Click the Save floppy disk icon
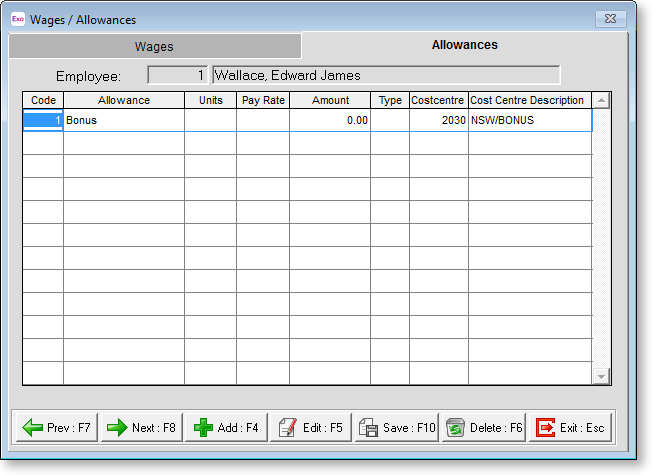 pyautogui.click(x=368, y=427)
